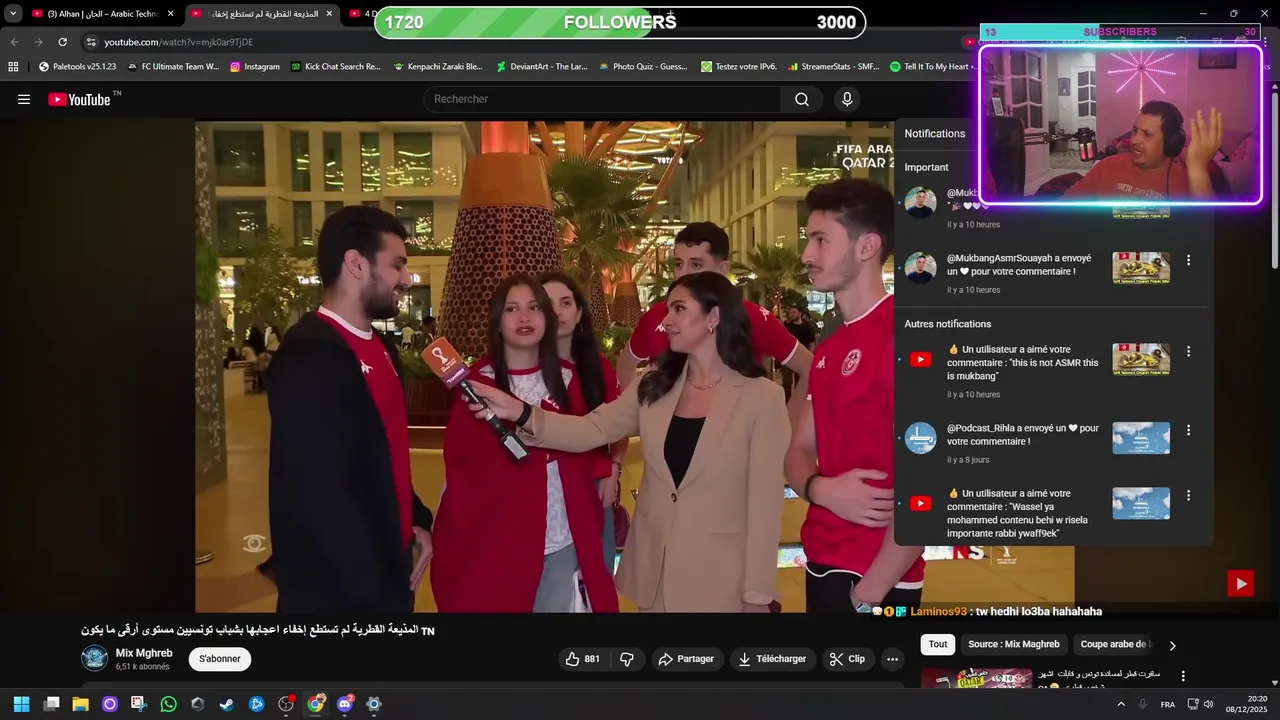Open the Kenpachi Zaraki bookmark
Viewport: 1280px width, 720px height.
click(438, 67)
